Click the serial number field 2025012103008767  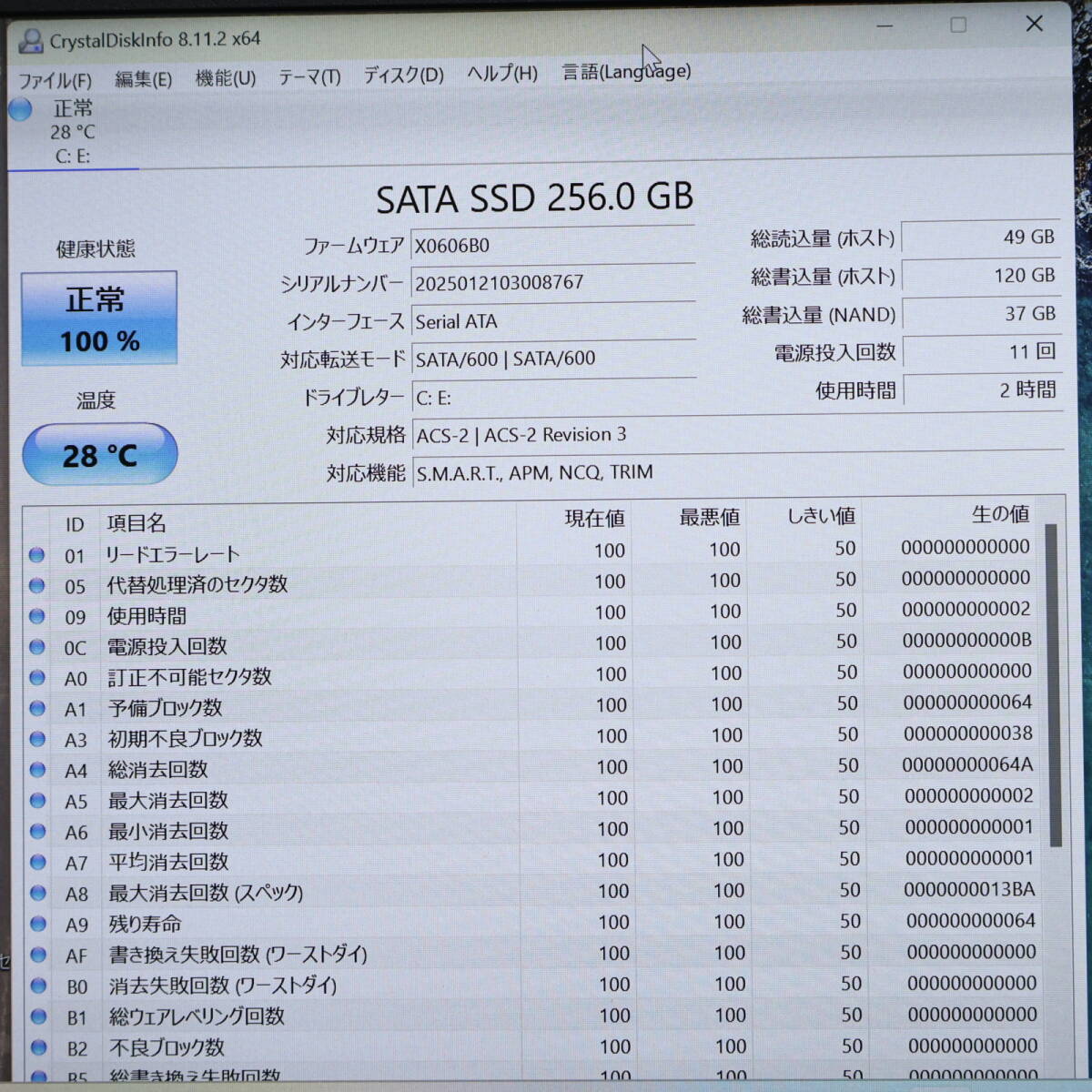click(x=553, y=283)
